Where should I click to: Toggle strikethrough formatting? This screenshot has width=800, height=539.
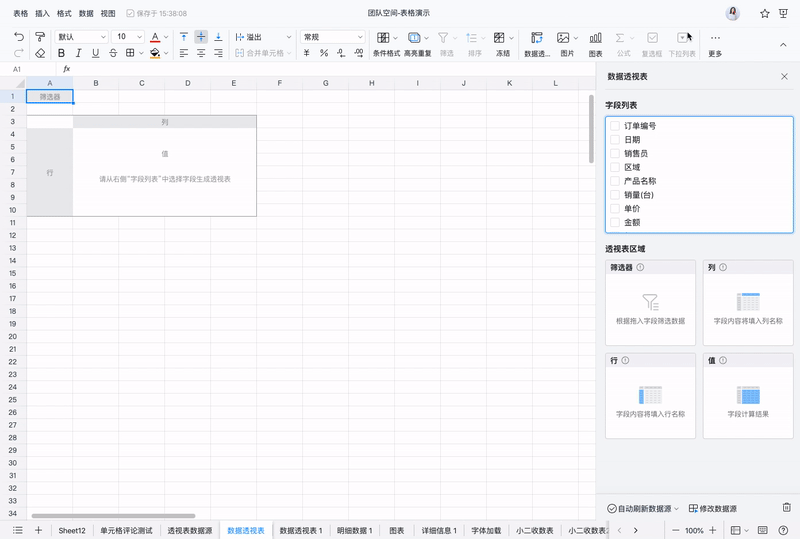pyautogui.click(x=113, y=53)
